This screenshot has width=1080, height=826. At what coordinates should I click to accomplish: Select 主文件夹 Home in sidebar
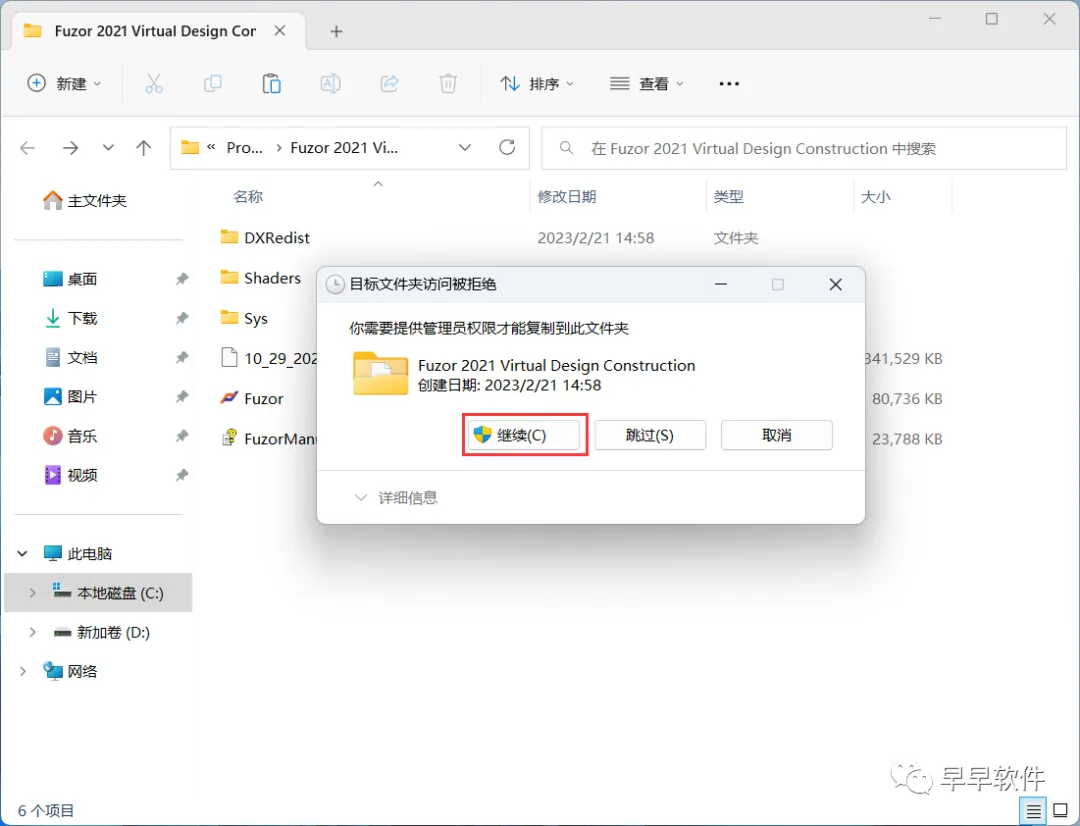tap(85, 201)
